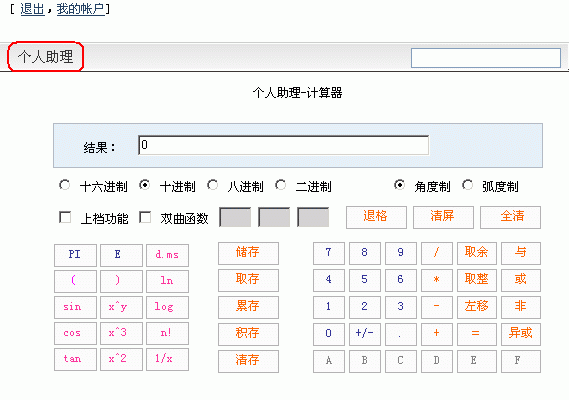Screen dimensions: 569x400
Task: Apply the sin function
Action: (75, 307)
